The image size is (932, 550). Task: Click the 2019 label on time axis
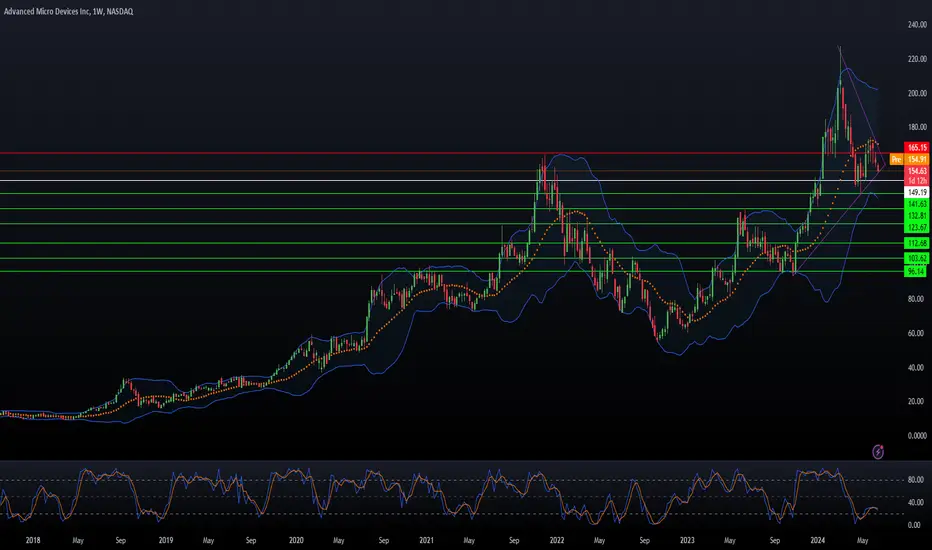coord(166,540)
